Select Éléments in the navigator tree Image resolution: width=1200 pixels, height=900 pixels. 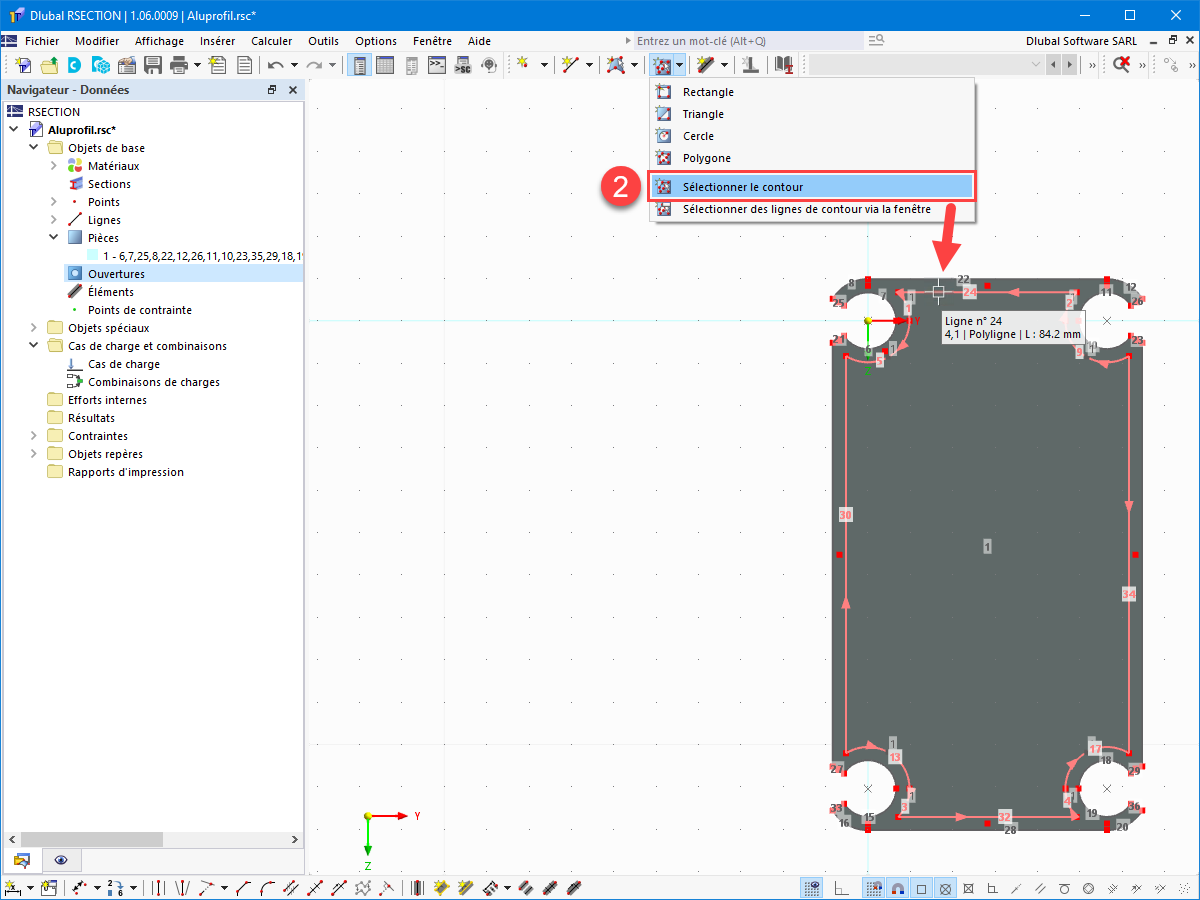pyautogui.click(x=111, y=292)
